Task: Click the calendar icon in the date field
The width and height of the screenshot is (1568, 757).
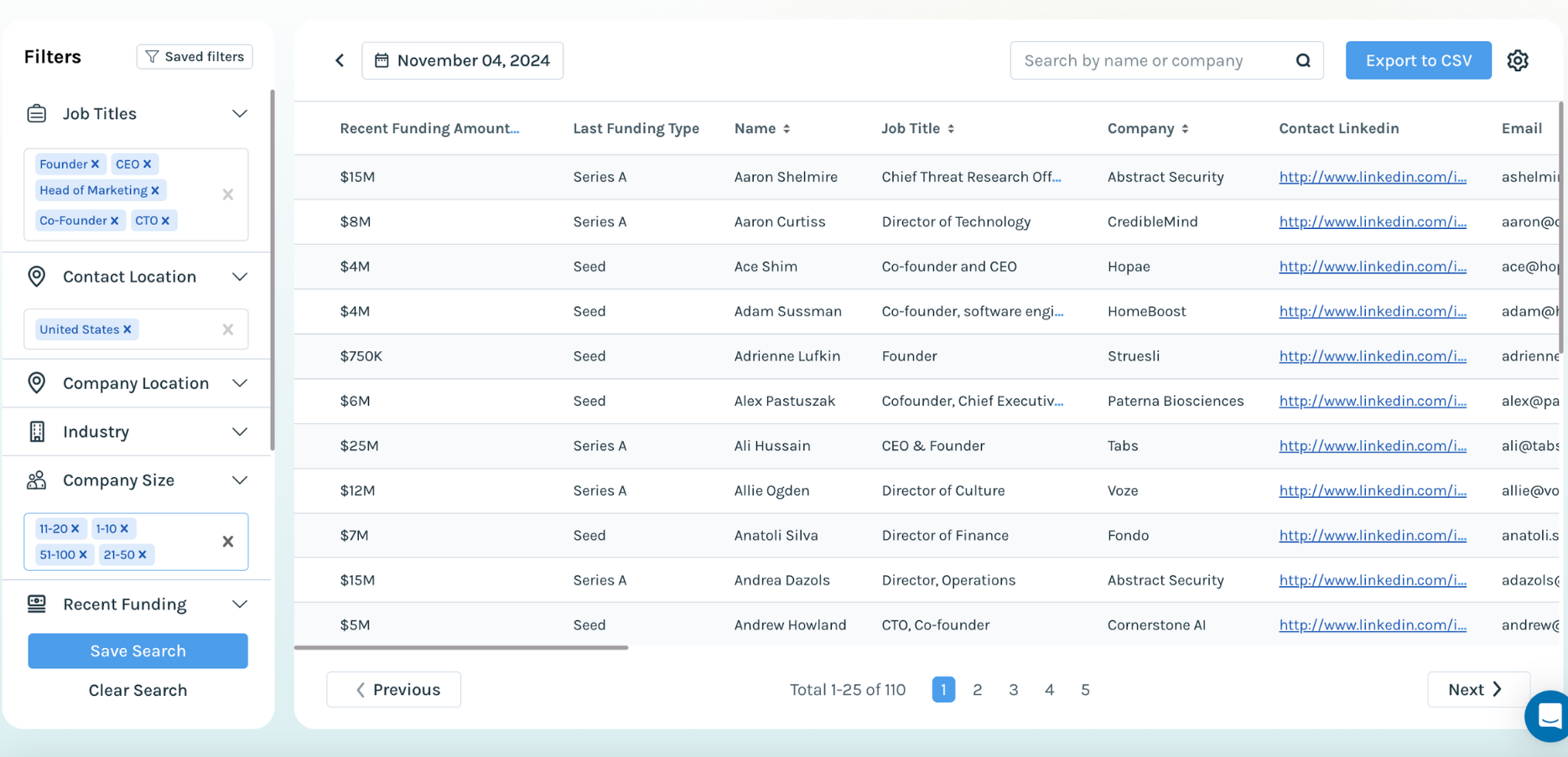Action: click(x=382, y=60)
